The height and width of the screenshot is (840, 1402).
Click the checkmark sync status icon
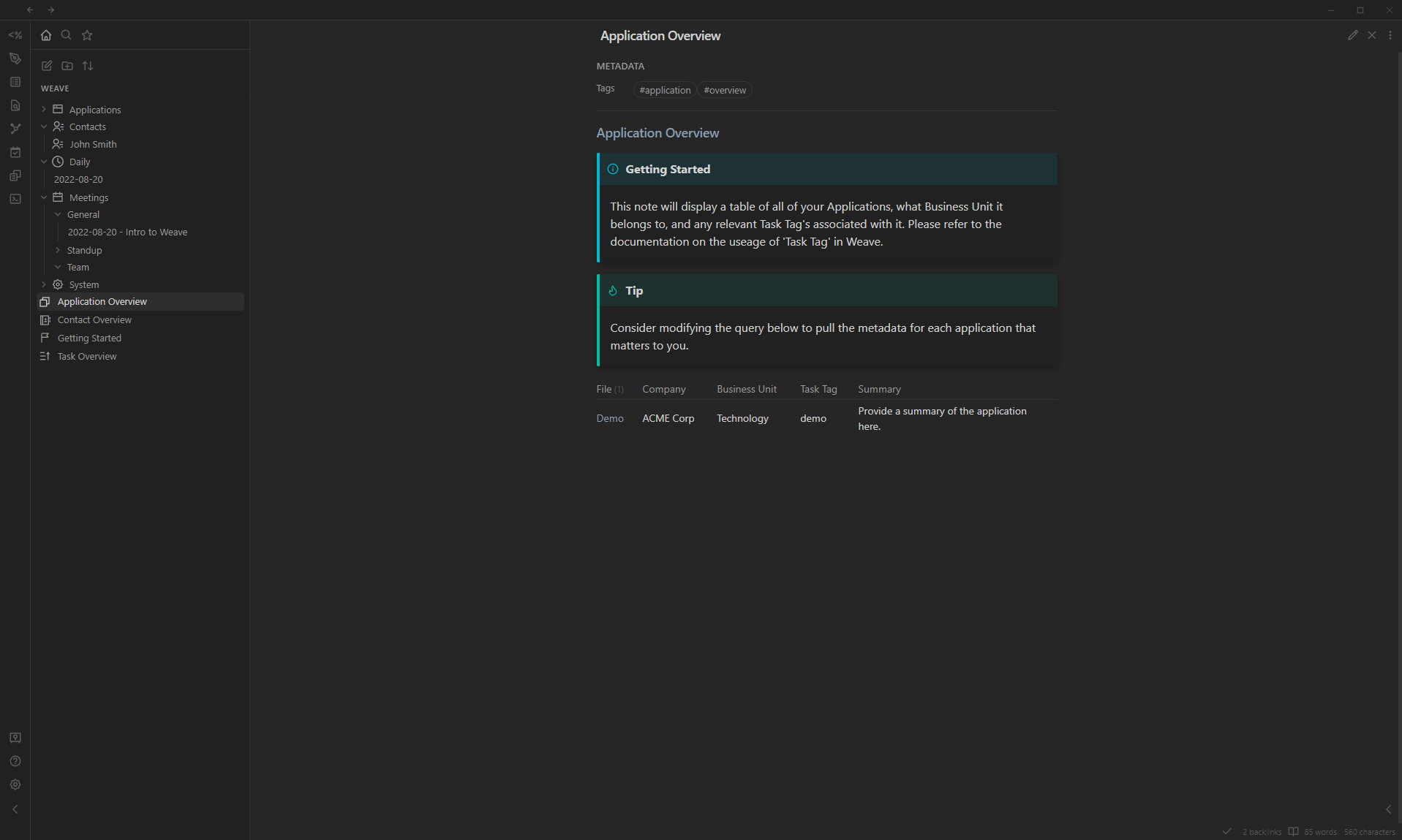[x=1227, y=831]
